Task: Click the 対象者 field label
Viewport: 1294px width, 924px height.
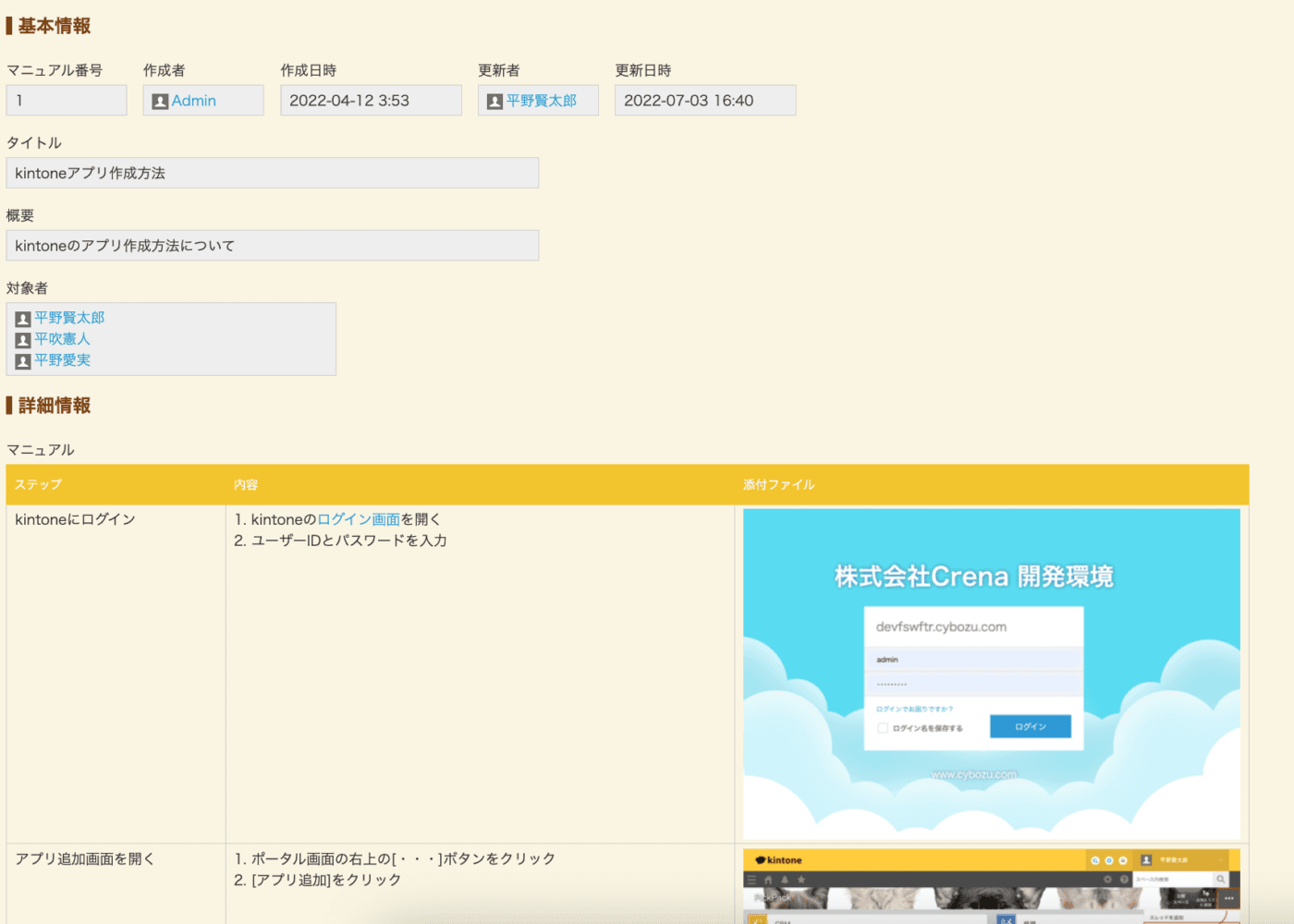Action: 27,288
